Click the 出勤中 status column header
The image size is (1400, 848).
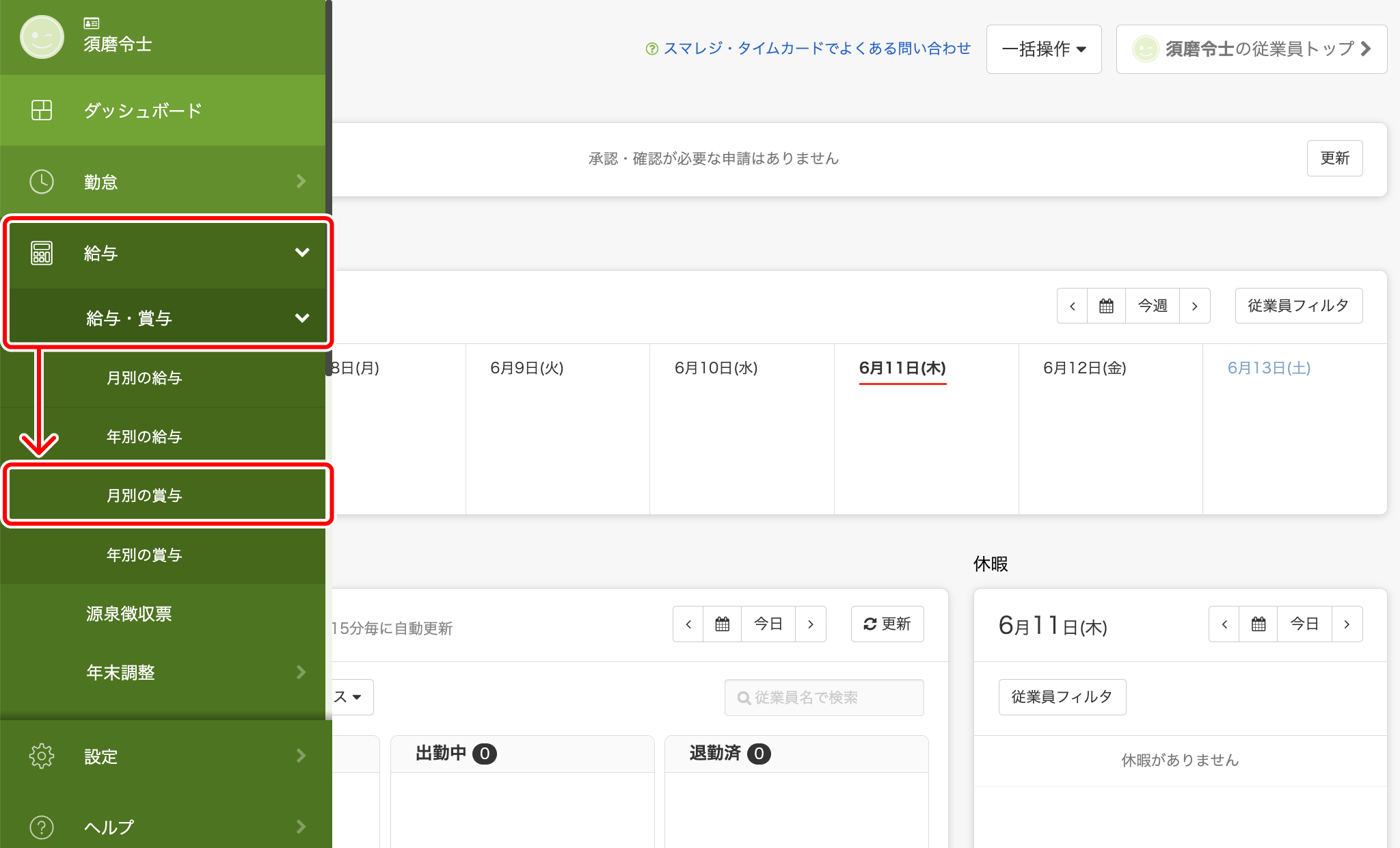coord(522,754)
